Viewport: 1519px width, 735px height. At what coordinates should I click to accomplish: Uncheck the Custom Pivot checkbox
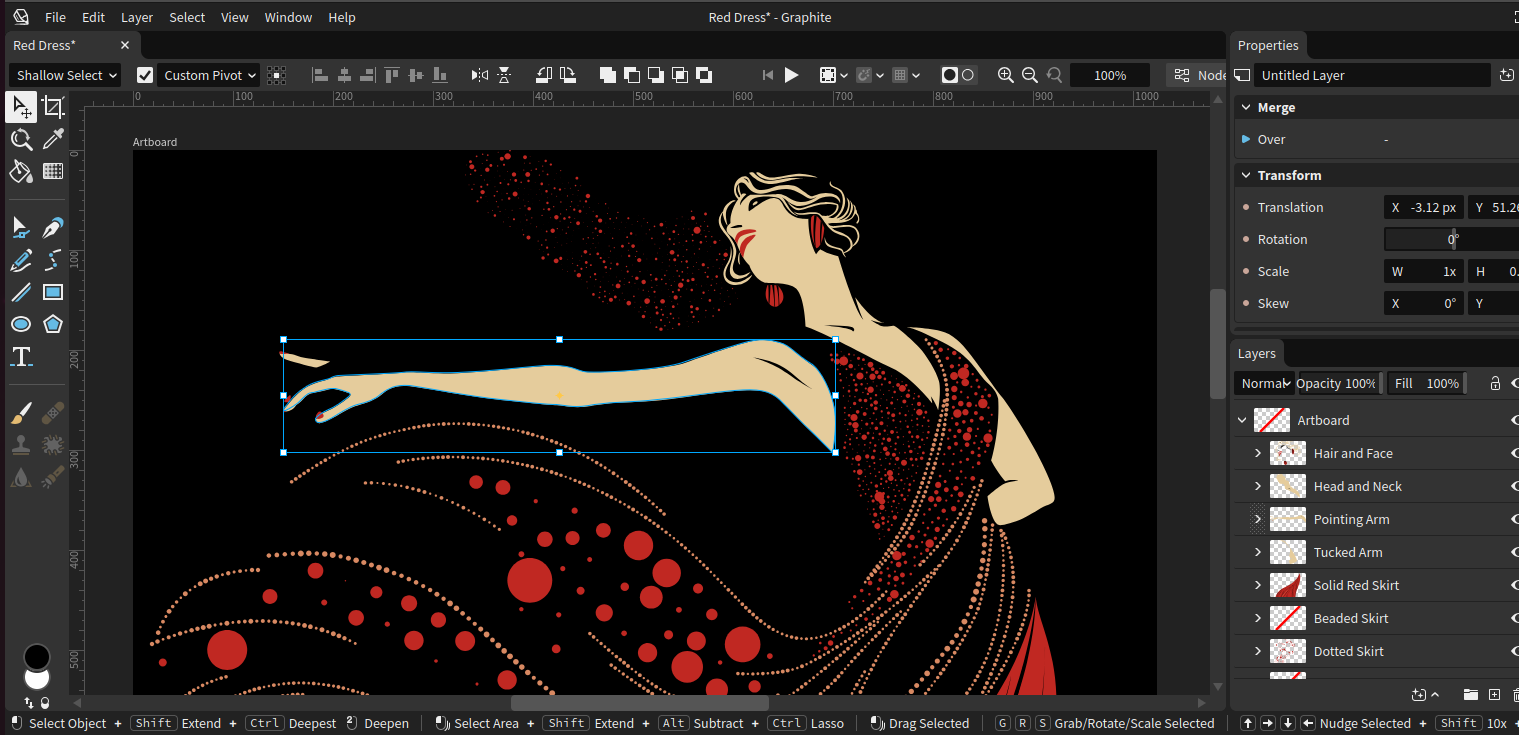point(145,75)
